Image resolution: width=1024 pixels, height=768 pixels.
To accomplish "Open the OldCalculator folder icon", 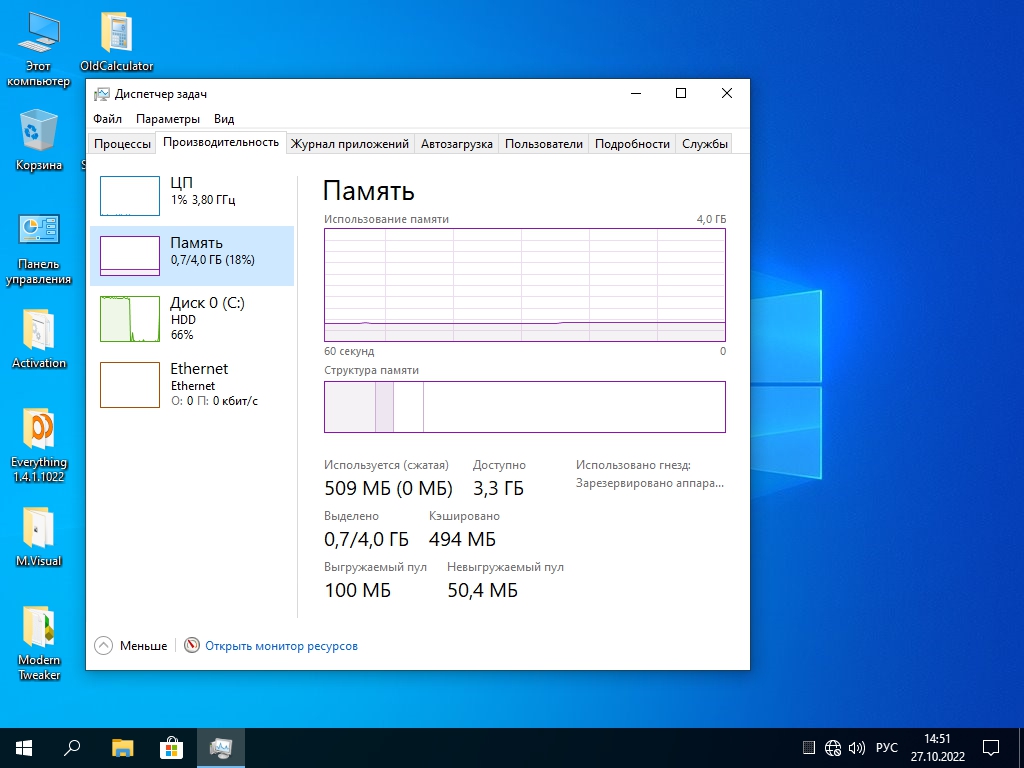I will pos(117,42).
